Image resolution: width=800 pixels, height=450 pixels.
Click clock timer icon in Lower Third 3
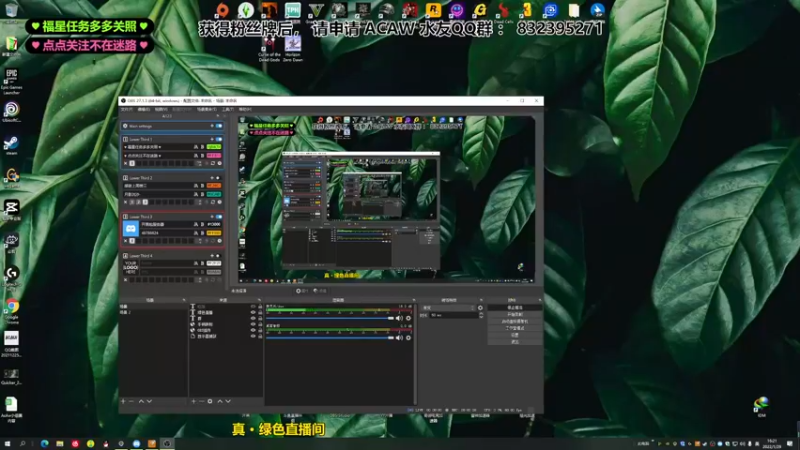(x=219, y=241)
